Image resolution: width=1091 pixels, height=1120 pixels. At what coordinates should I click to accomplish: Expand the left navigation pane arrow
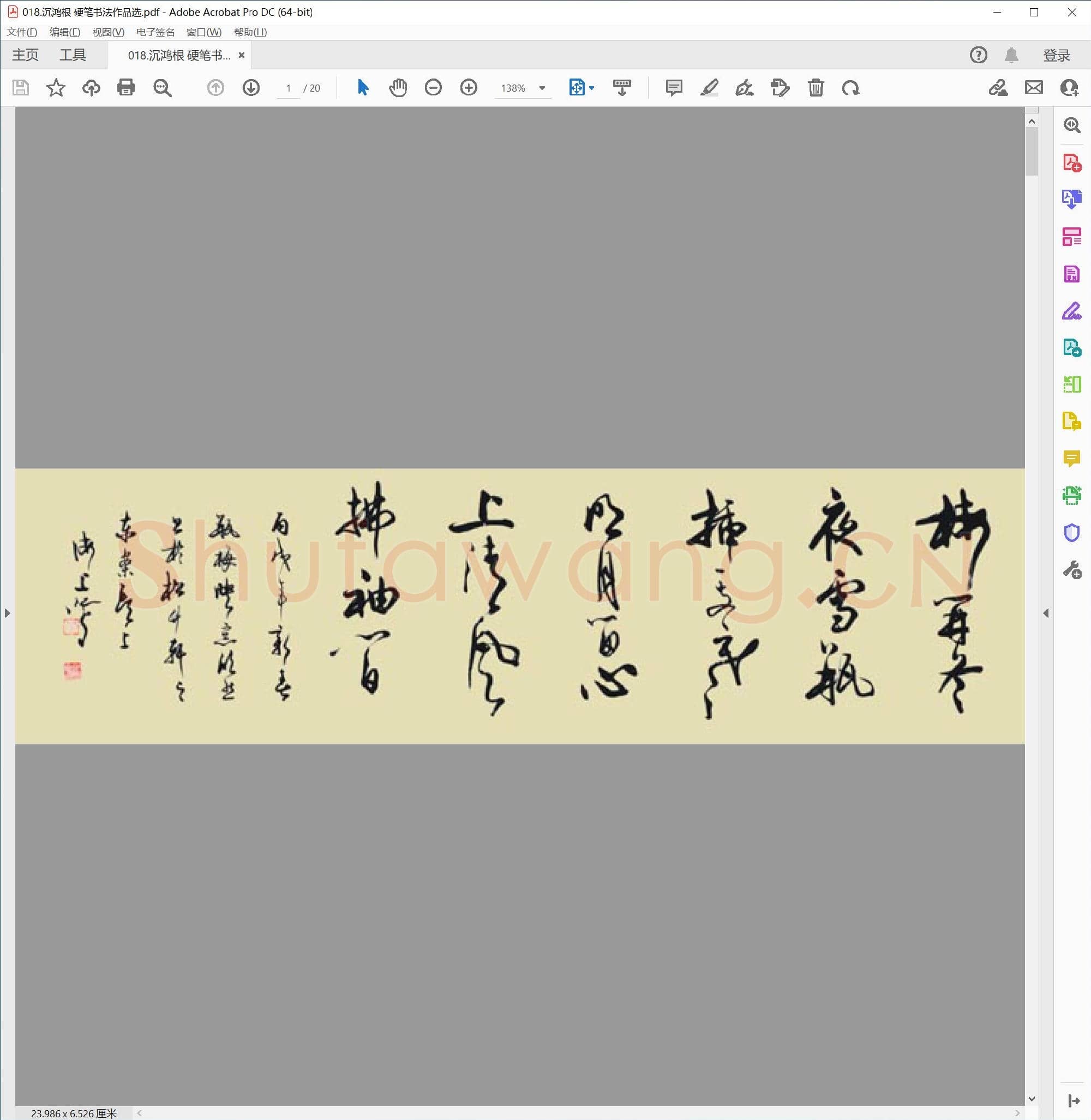coord(8,612)
